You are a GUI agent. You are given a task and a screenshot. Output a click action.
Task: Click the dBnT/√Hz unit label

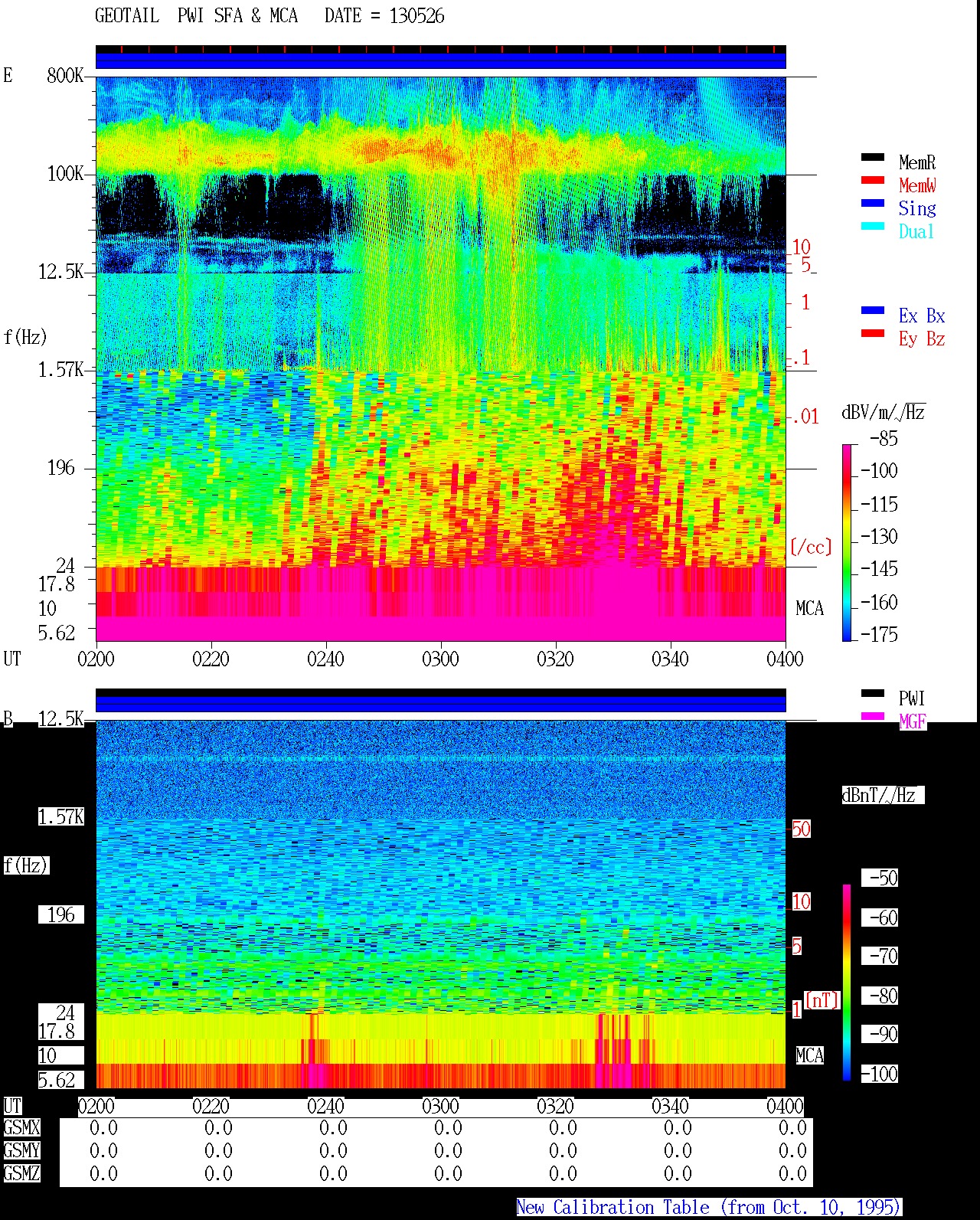pyautogui.click(x=883, y=795)
